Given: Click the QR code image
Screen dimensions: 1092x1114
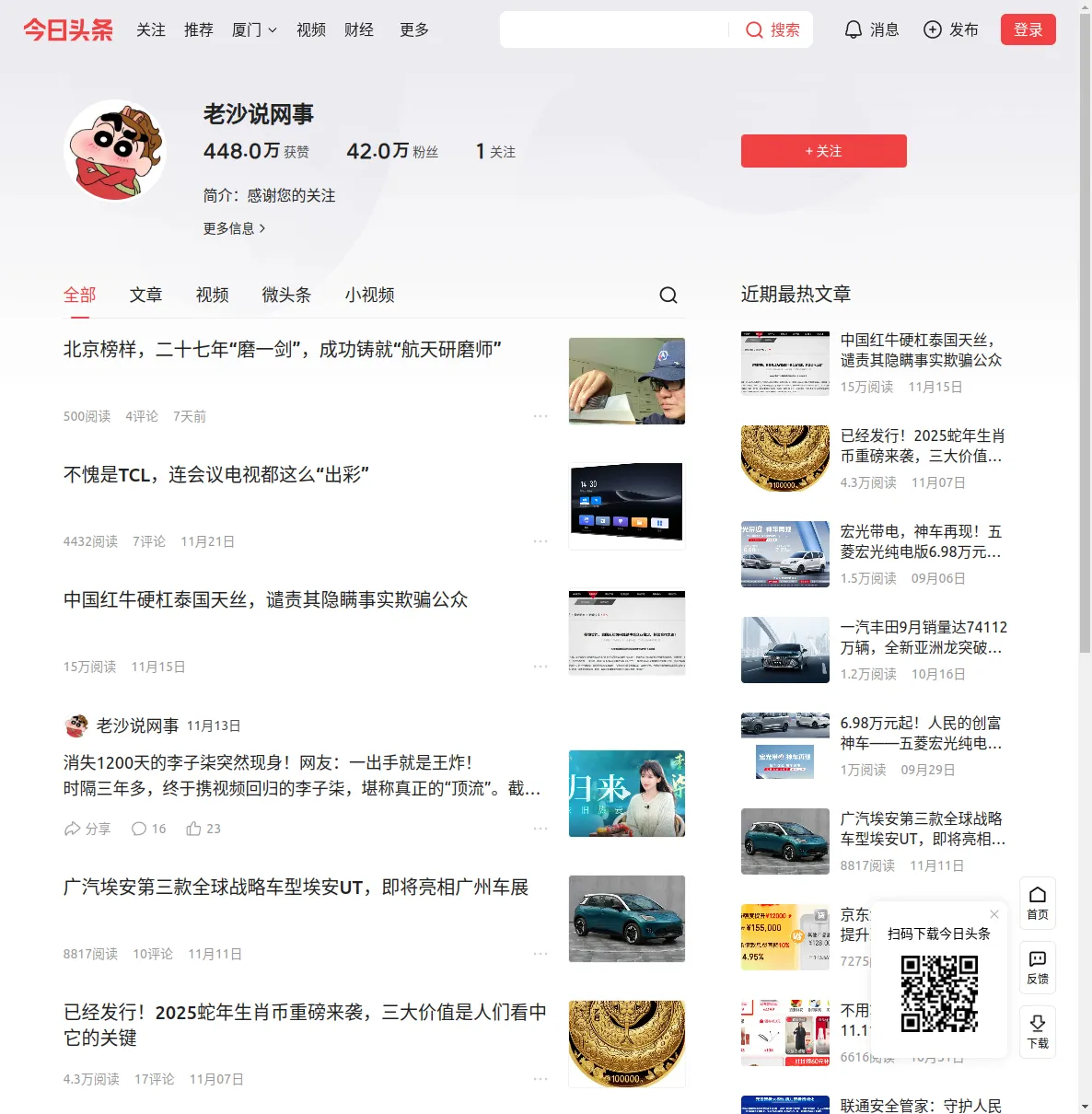Looking at the screenshot, I should [939, 993].
